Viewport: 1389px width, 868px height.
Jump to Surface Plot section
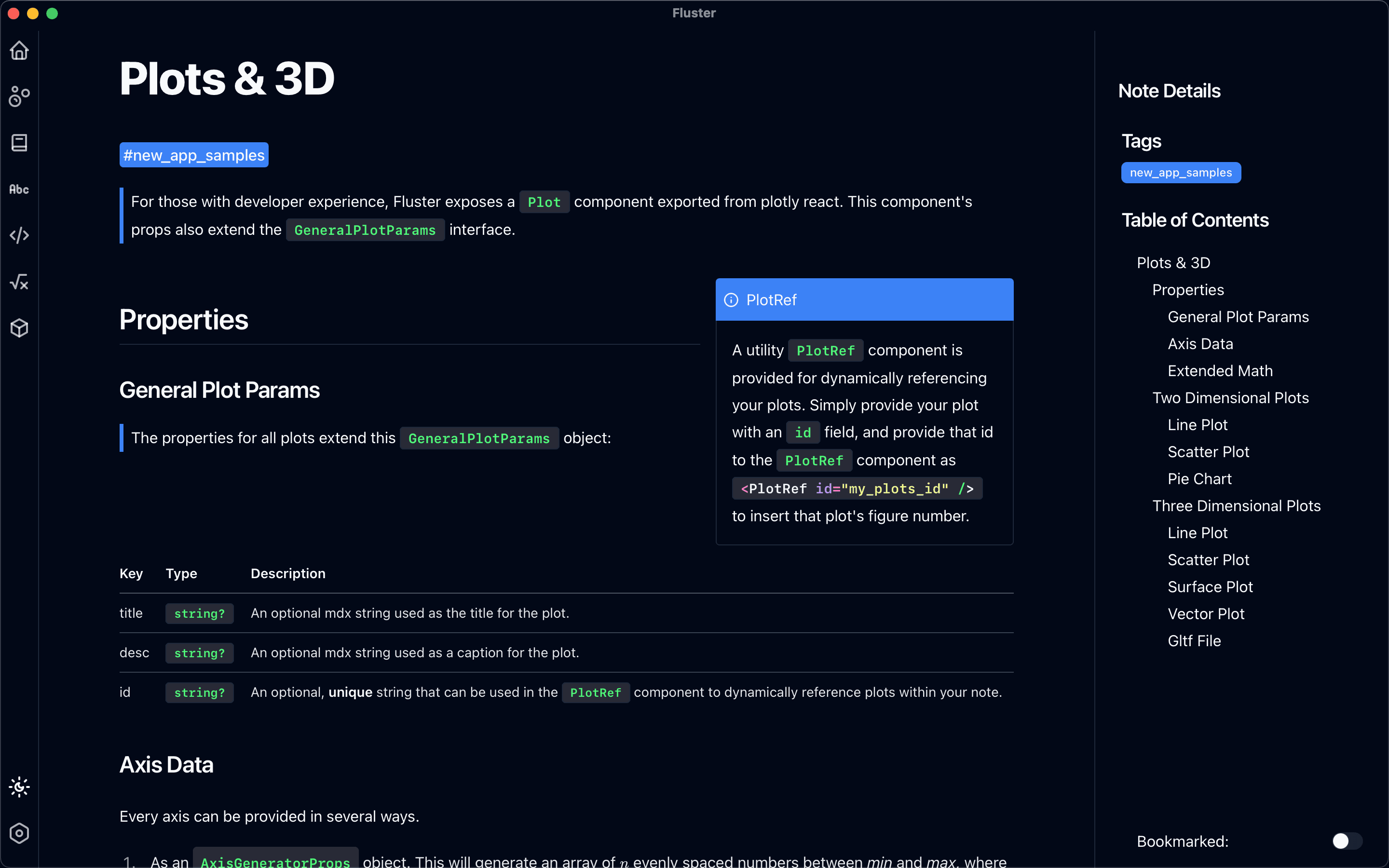[x=1210, y=587]
